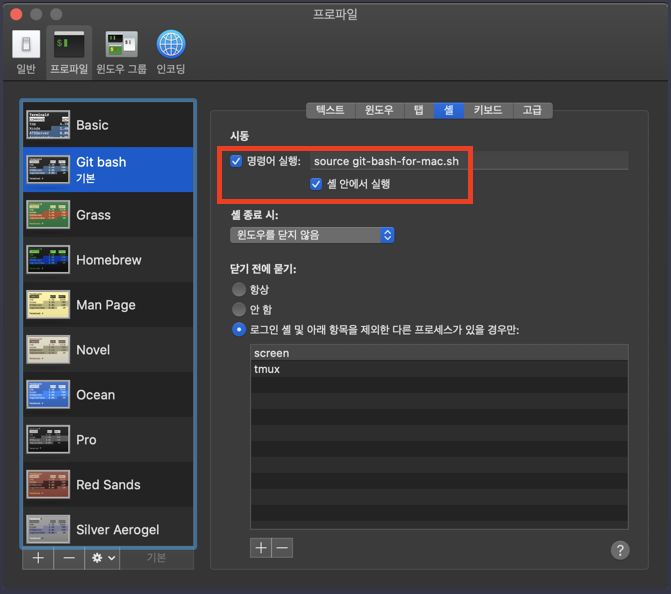Select the 항상 radio button
The height and width of the screenshot is (594, 671).
coord(238,289)
